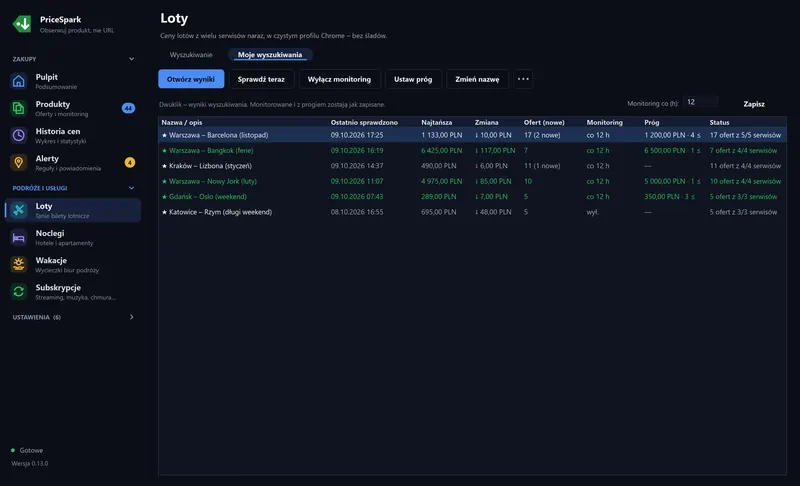The image size is (800, 486).
Task: Select Warszawa – Bangkok (ferie) row name
Action: [211, 150]
